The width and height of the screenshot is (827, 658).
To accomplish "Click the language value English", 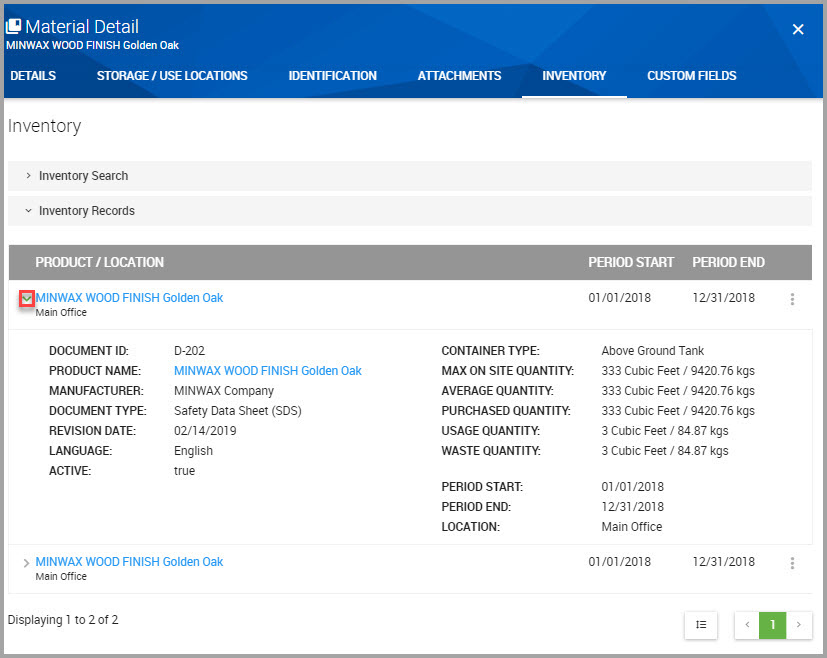I will (194, 451).
